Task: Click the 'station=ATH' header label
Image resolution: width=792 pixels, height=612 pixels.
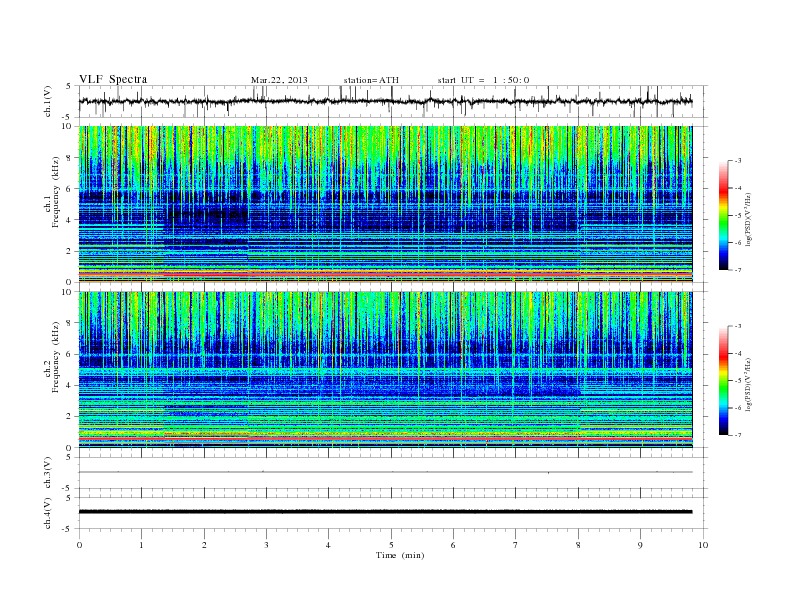Action: click(371, 80)
